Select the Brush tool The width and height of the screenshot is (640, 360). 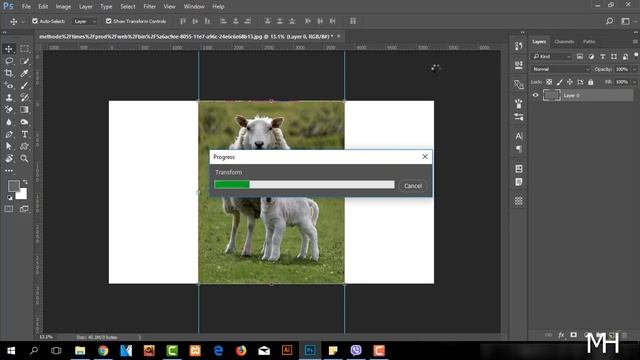point(24,85)
